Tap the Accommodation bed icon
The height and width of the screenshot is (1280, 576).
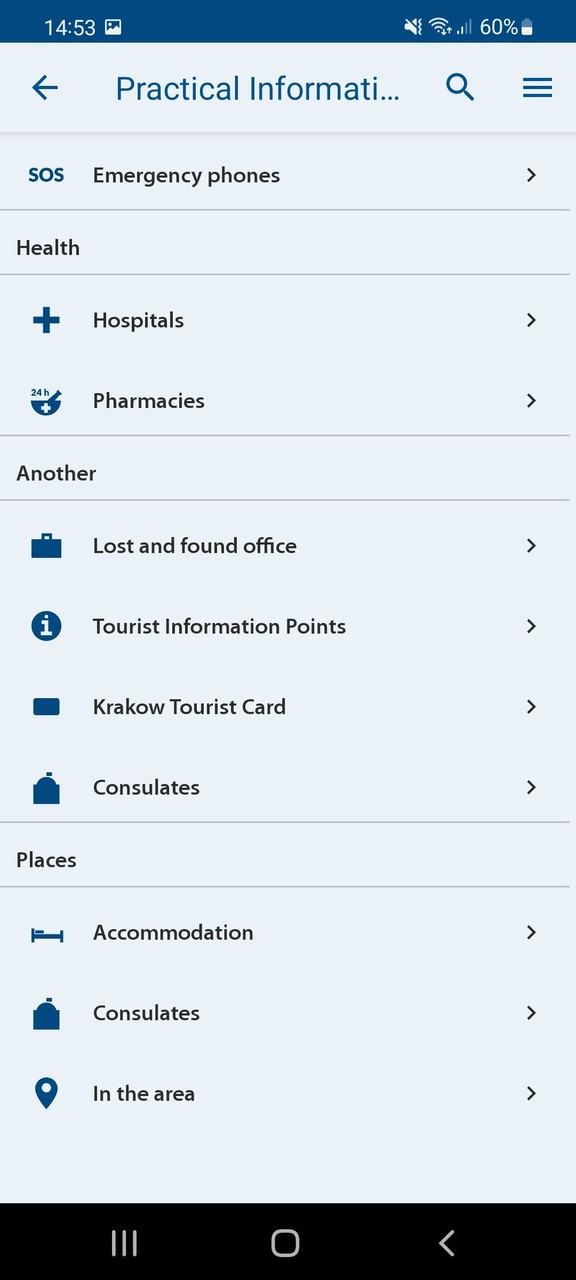coord(46,933)
